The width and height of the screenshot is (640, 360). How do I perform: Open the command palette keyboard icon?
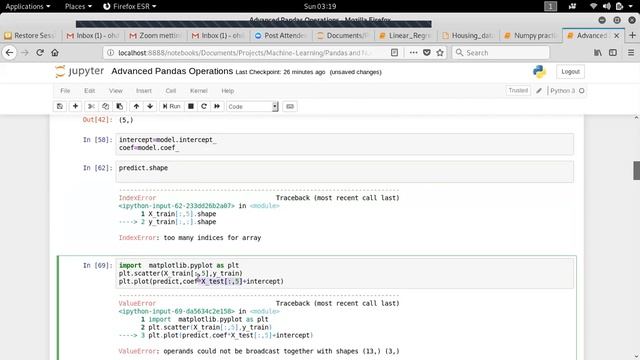pyautogui.click(x=290, y=107)
